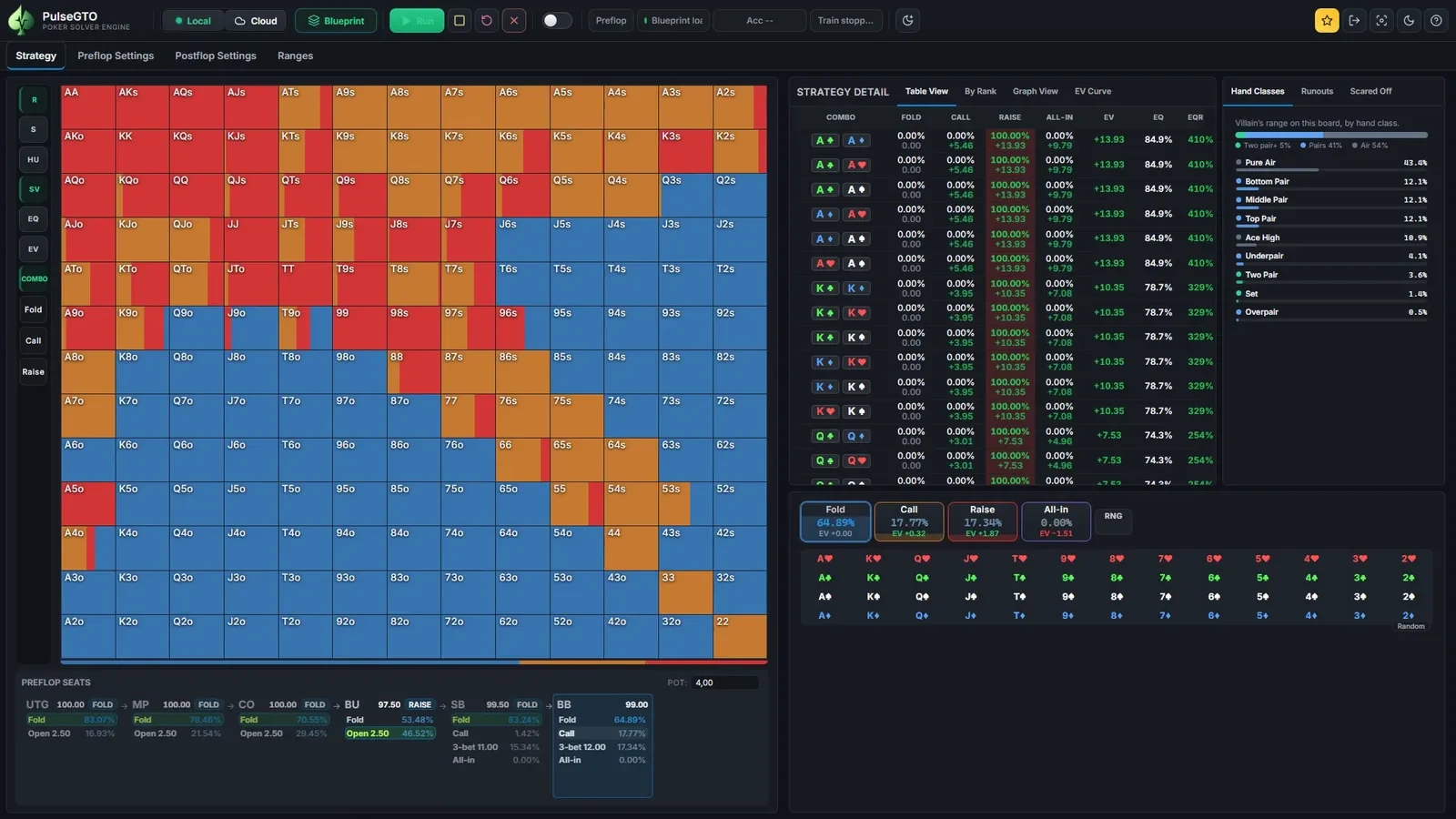Image resolution: width=1456 pixels, height=819 pixels.
Task: Click the Fold 64.89% action card
Action: 835,521
